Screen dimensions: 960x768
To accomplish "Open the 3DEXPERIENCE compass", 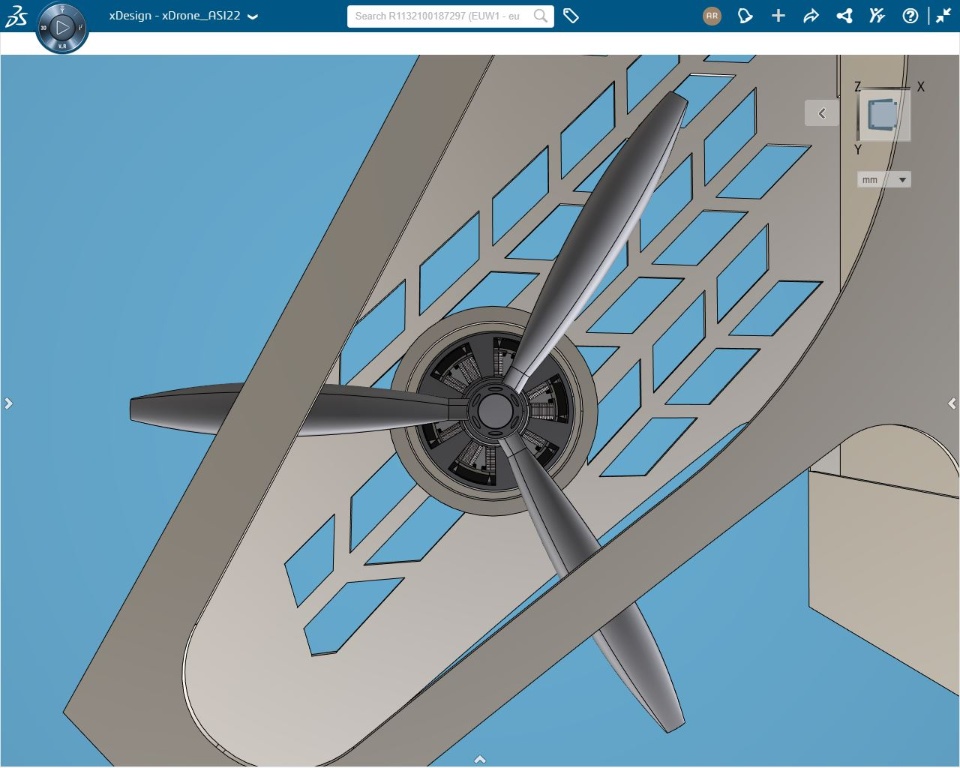I will [x=62, y=27].
